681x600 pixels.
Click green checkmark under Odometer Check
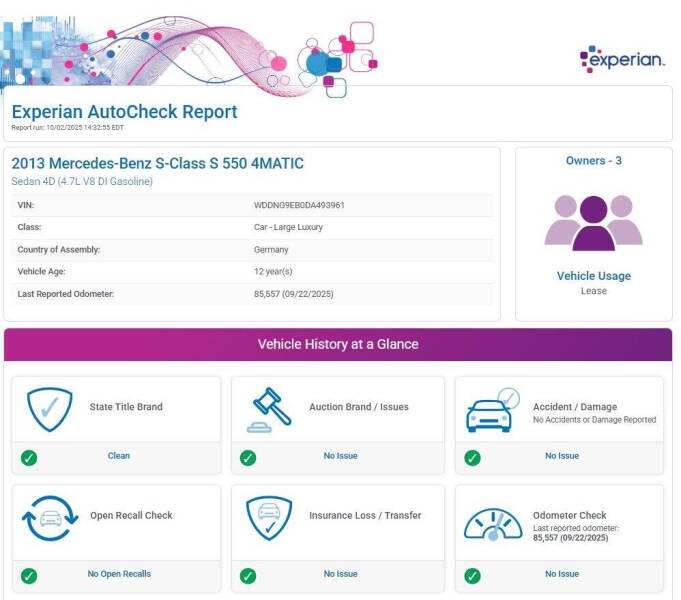[473, 575]
